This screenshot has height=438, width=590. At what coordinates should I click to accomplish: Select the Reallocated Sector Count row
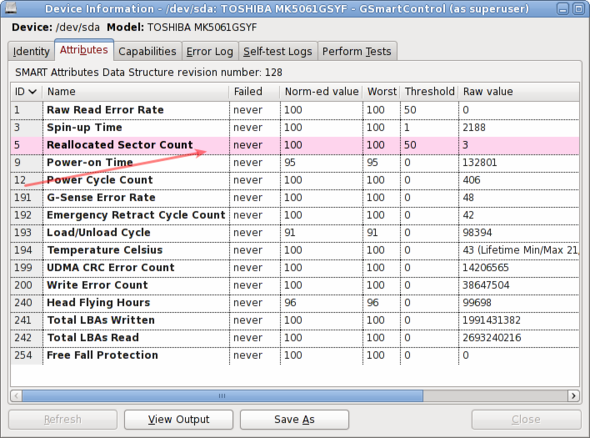[x=295, y=145]
